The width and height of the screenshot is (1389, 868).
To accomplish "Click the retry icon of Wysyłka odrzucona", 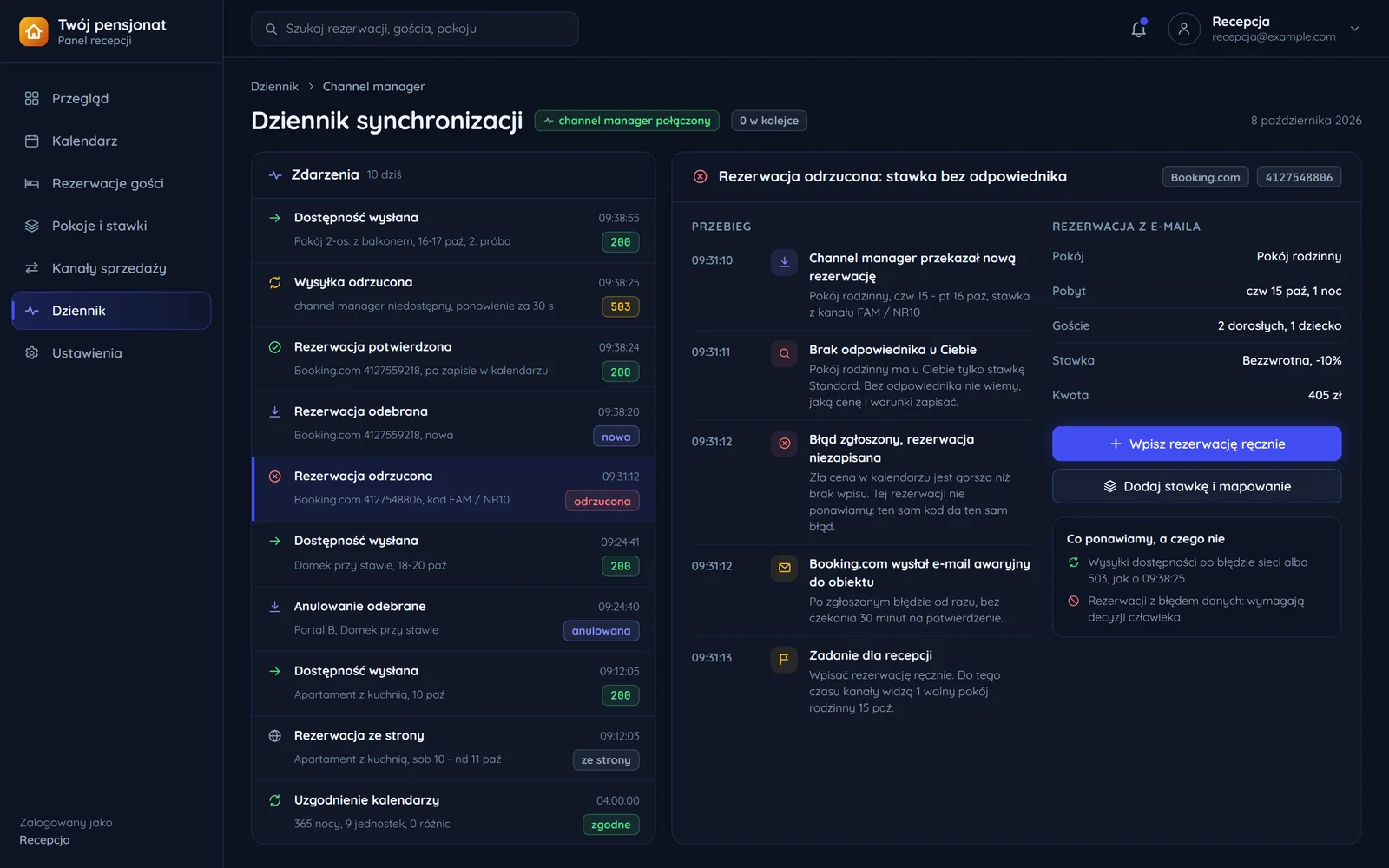I will coord(275,282).
